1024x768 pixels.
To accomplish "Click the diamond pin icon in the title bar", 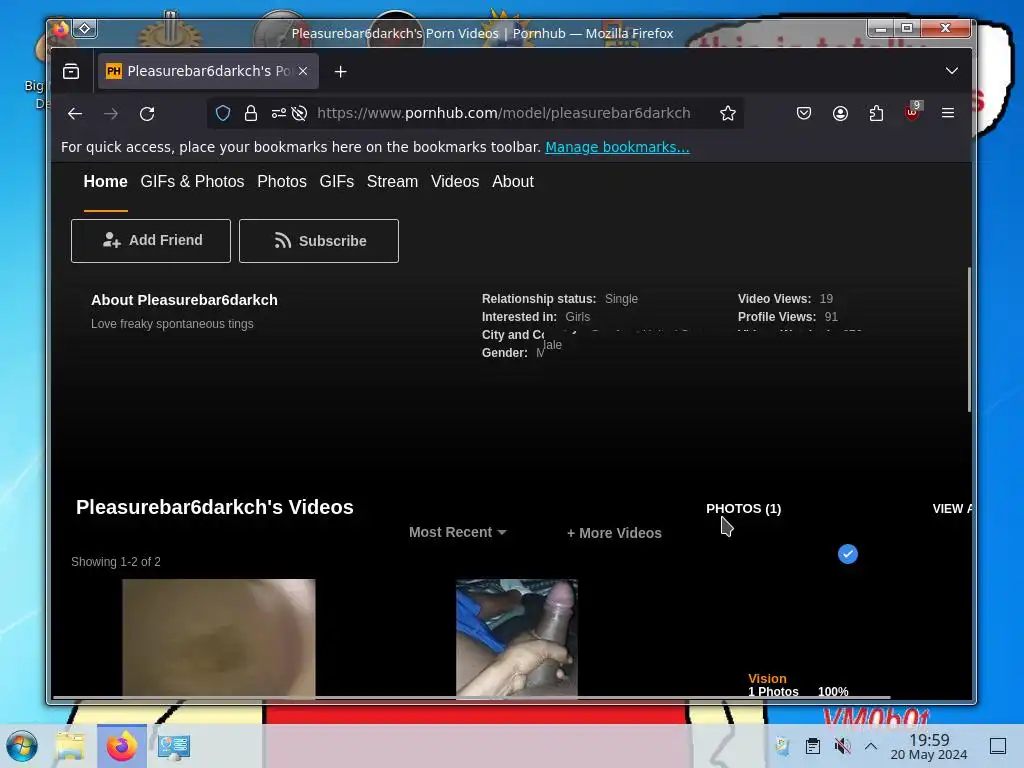I will (x=85, y=28).
